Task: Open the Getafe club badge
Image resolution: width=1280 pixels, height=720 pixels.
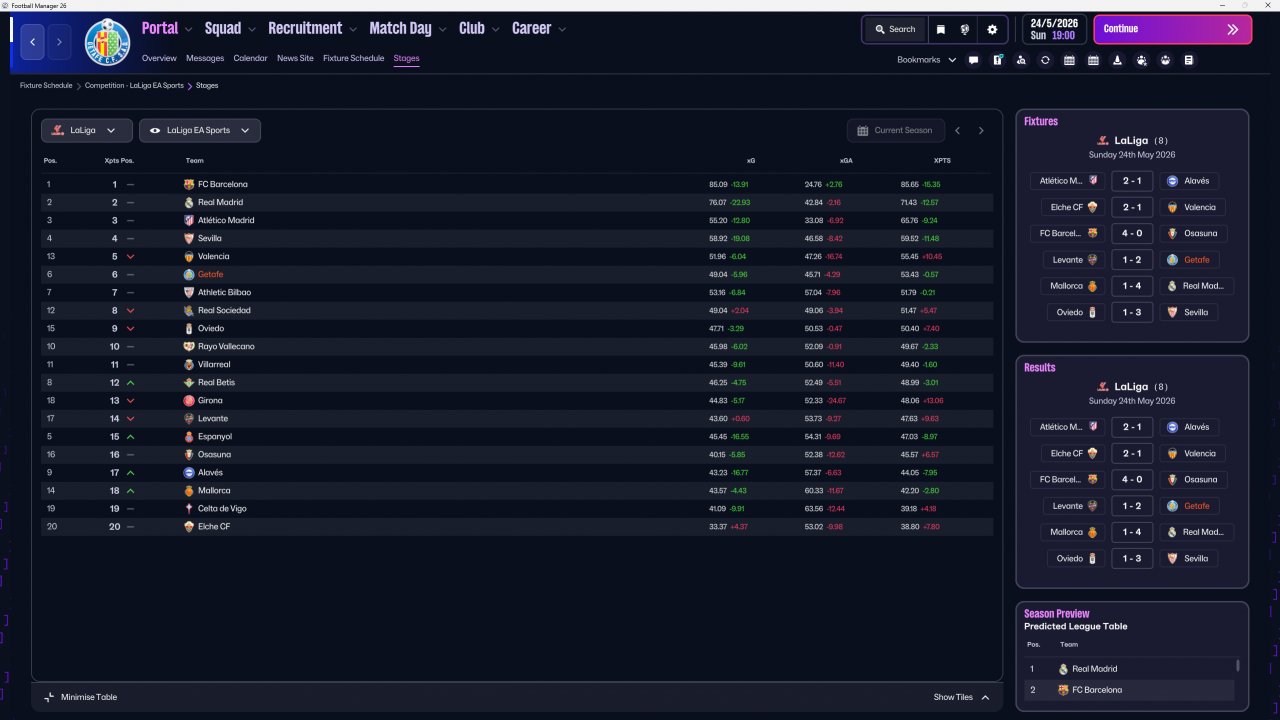Action: (x=107, y=41)
